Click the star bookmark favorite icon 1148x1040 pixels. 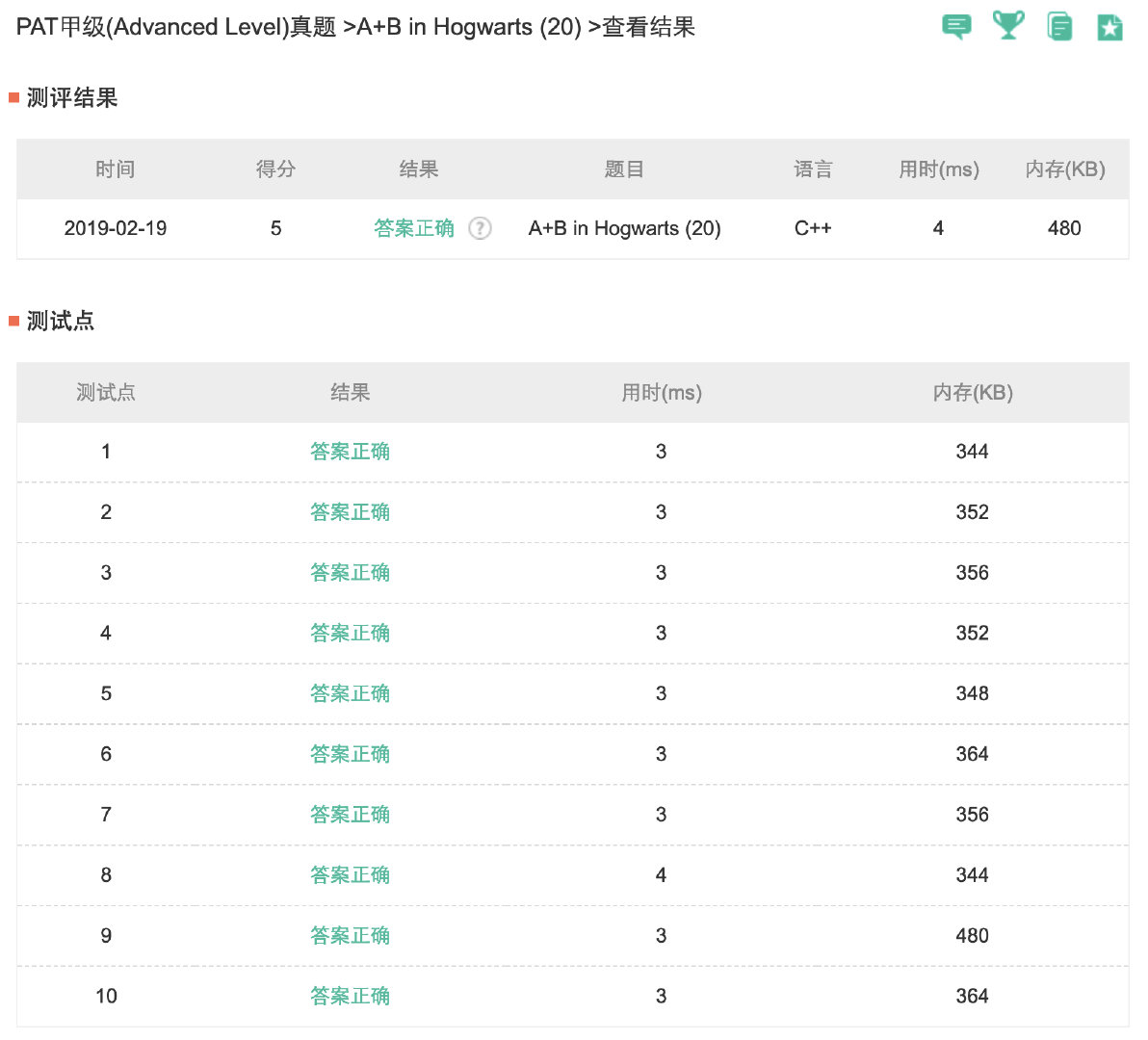1109,27
